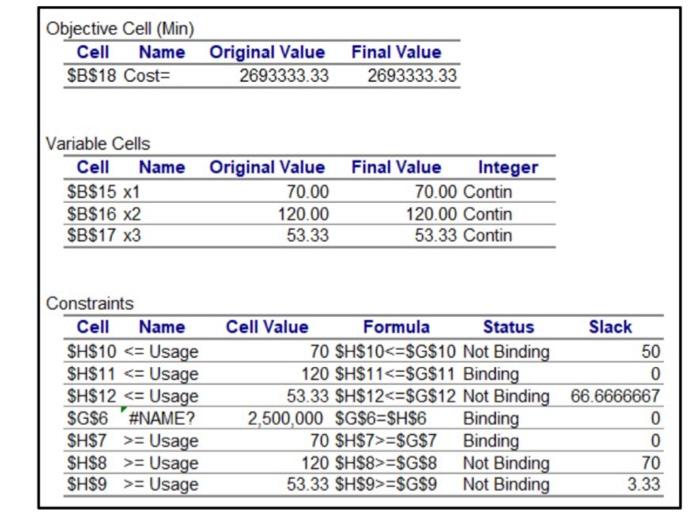Click the Status column header
Viewport: 700px width, 512px height.
pos(508,327)
